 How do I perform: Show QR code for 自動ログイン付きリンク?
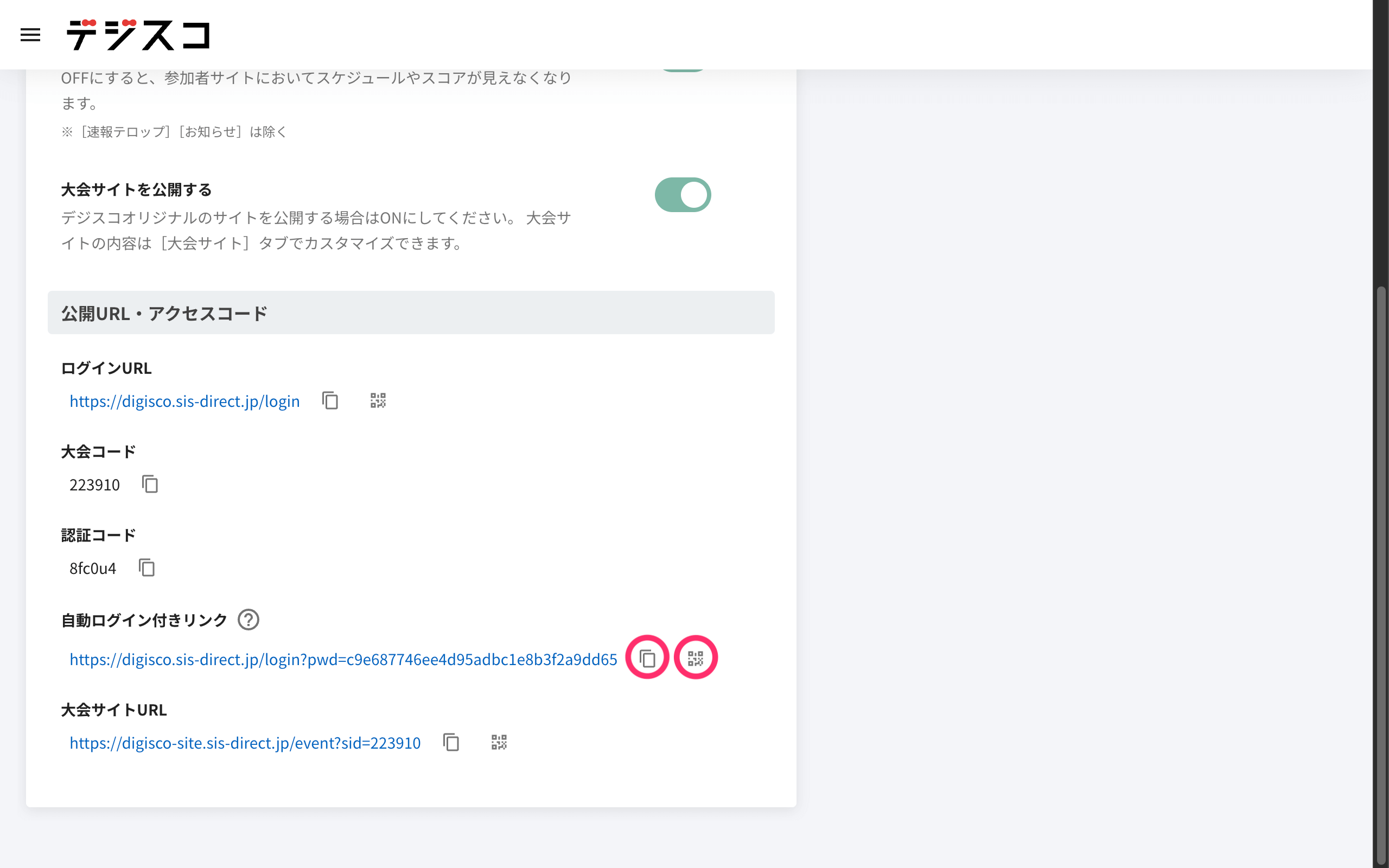[x=695, y=658]
